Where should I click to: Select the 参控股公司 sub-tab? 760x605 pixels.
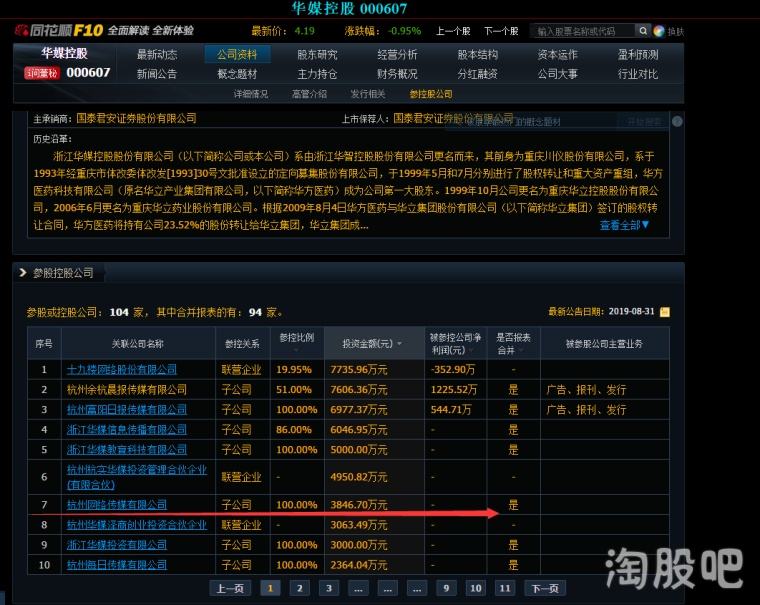pos(431,94)
